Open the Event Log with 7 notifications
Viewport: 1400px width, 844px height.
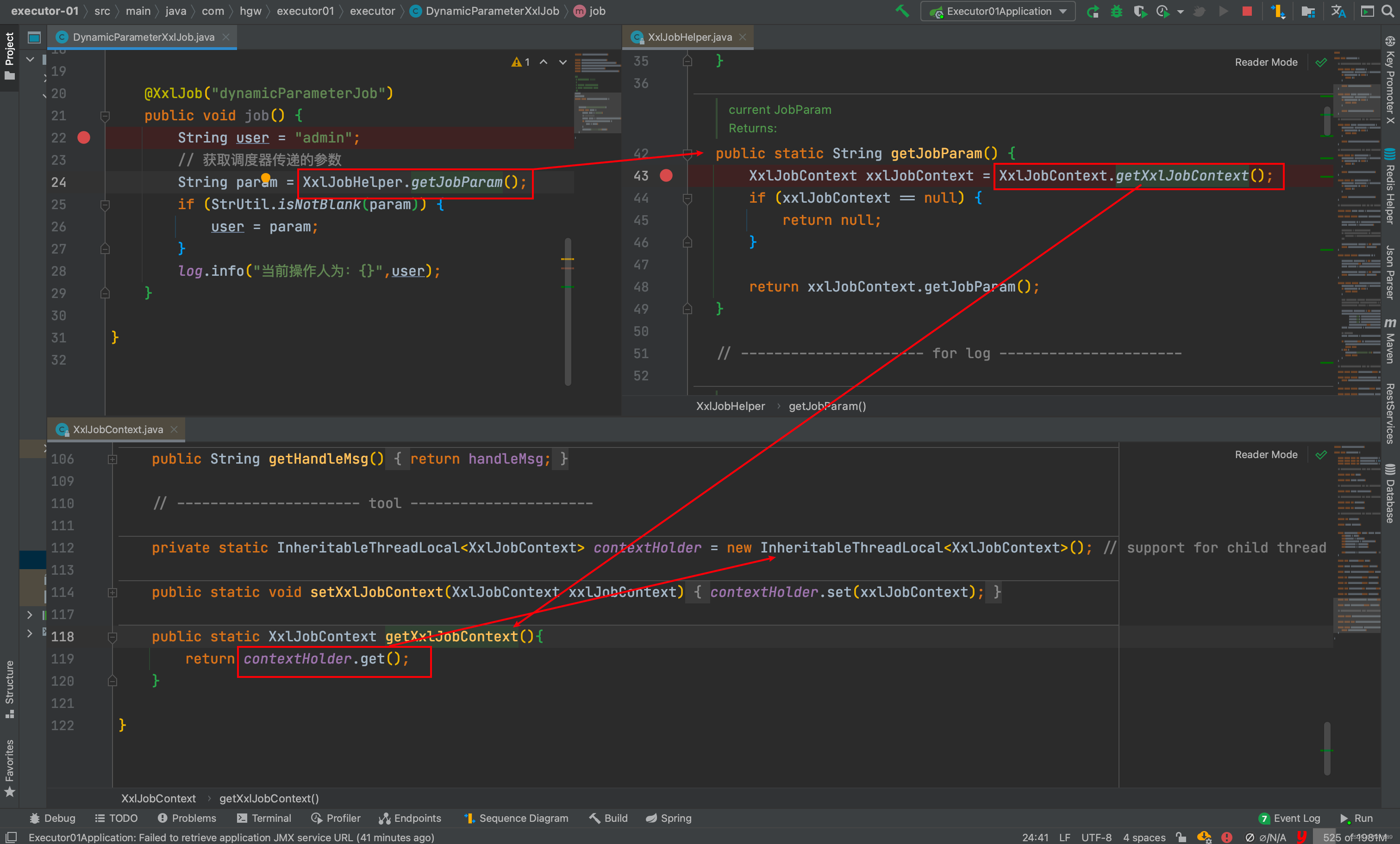point(1289,818)
